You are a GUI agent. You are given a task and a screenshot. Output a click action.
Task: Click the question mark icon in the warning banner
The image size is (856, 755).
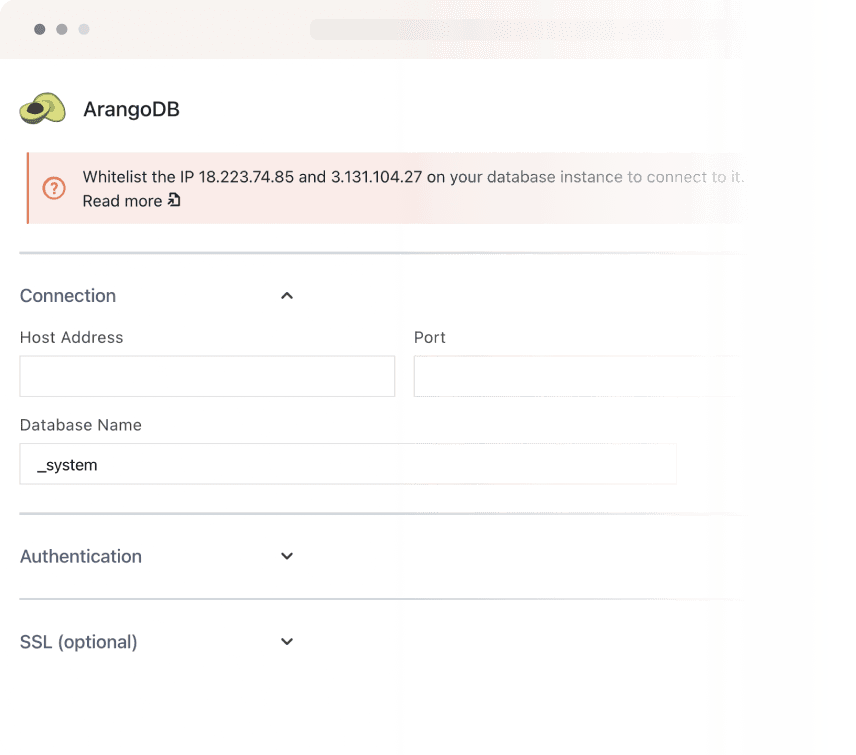(x=53, y=188)
